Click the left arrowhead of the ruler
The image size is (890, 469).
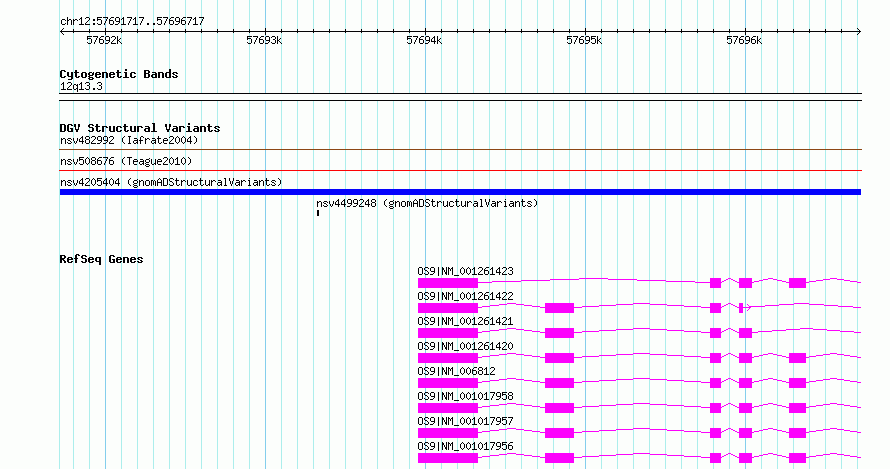click(62, 32)
